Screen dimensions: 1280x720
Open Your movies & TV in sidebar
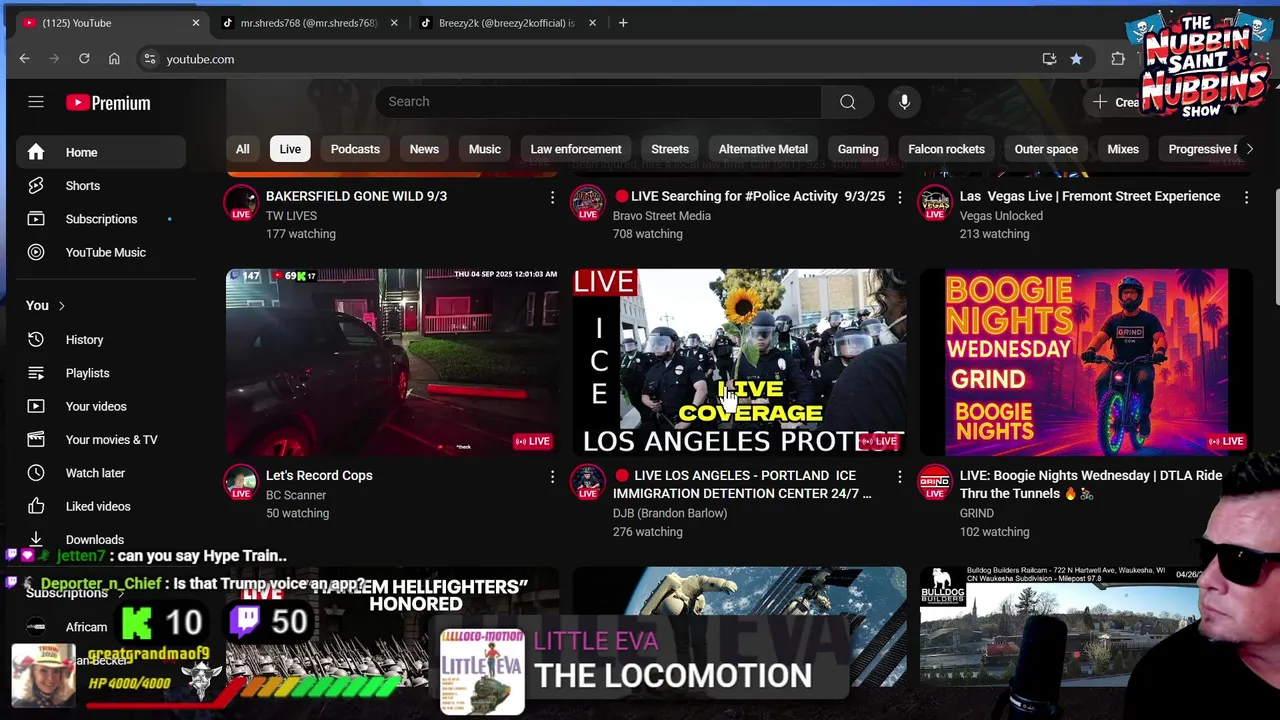(101, 440)
